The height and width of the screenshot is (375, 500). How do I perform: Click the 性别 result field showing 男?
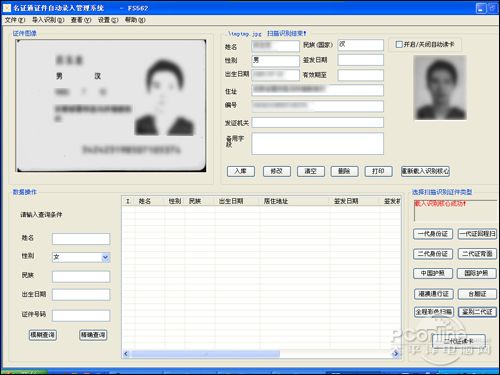click(x=275, y=61)
